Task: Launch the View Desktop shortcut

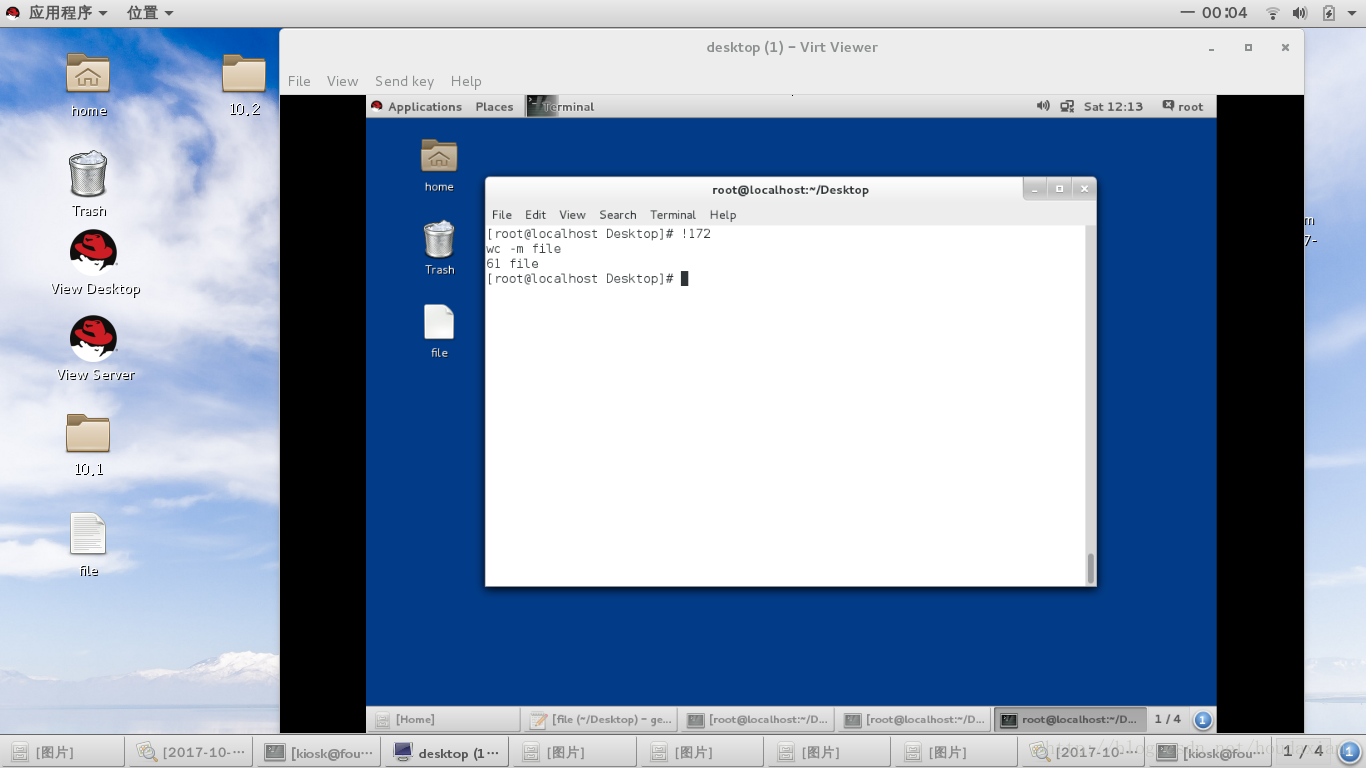Action: pos(95,263)
